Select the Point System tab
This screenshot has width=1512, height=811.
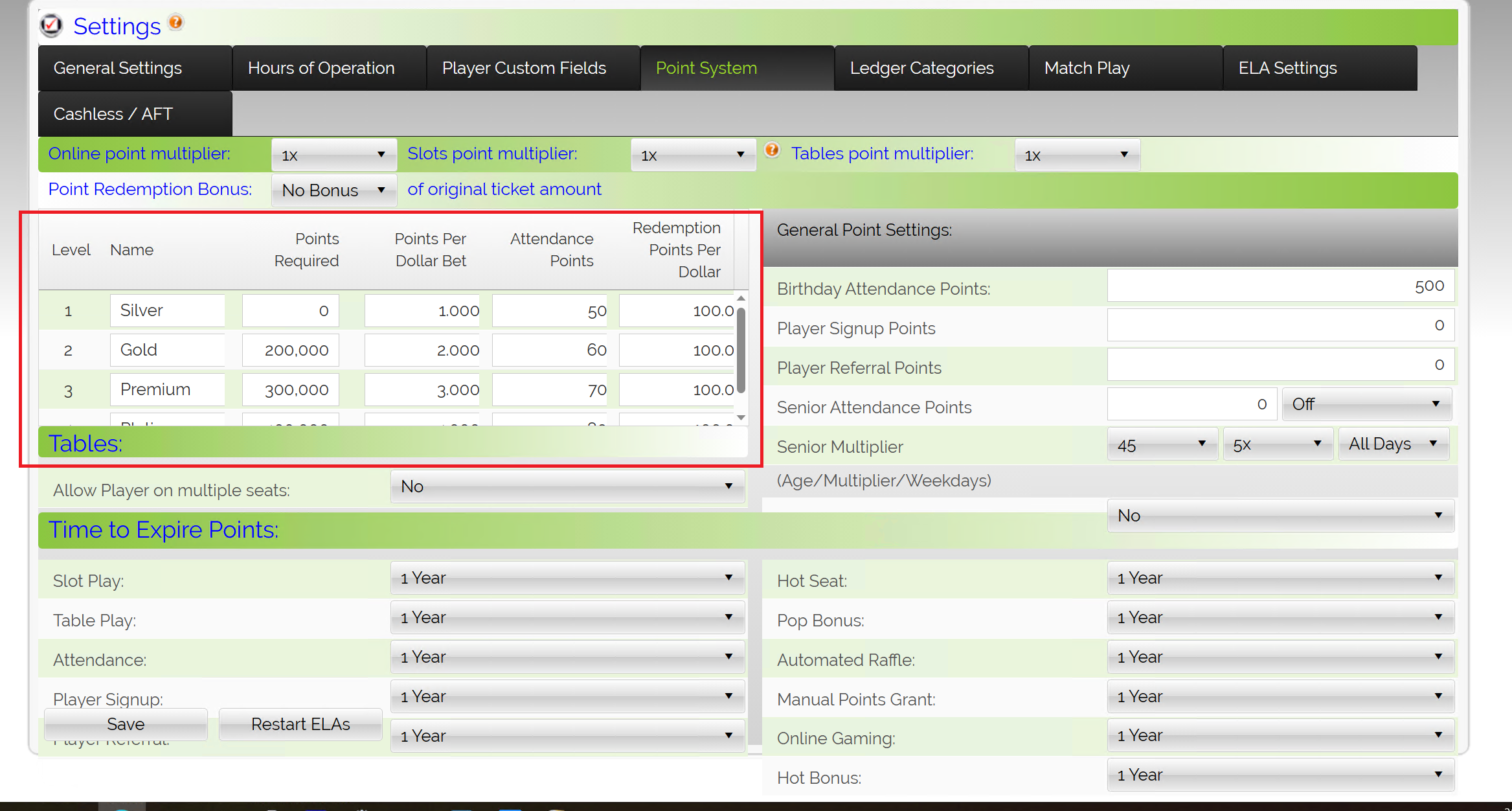pyautogui.click(x=738, y=68)
